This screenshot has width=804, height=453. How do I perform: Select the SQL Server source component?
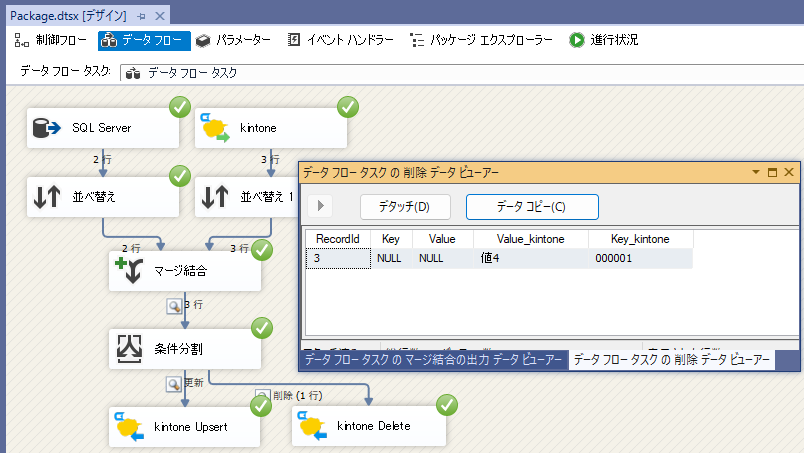pyautogui.click(x=103, y=128)
